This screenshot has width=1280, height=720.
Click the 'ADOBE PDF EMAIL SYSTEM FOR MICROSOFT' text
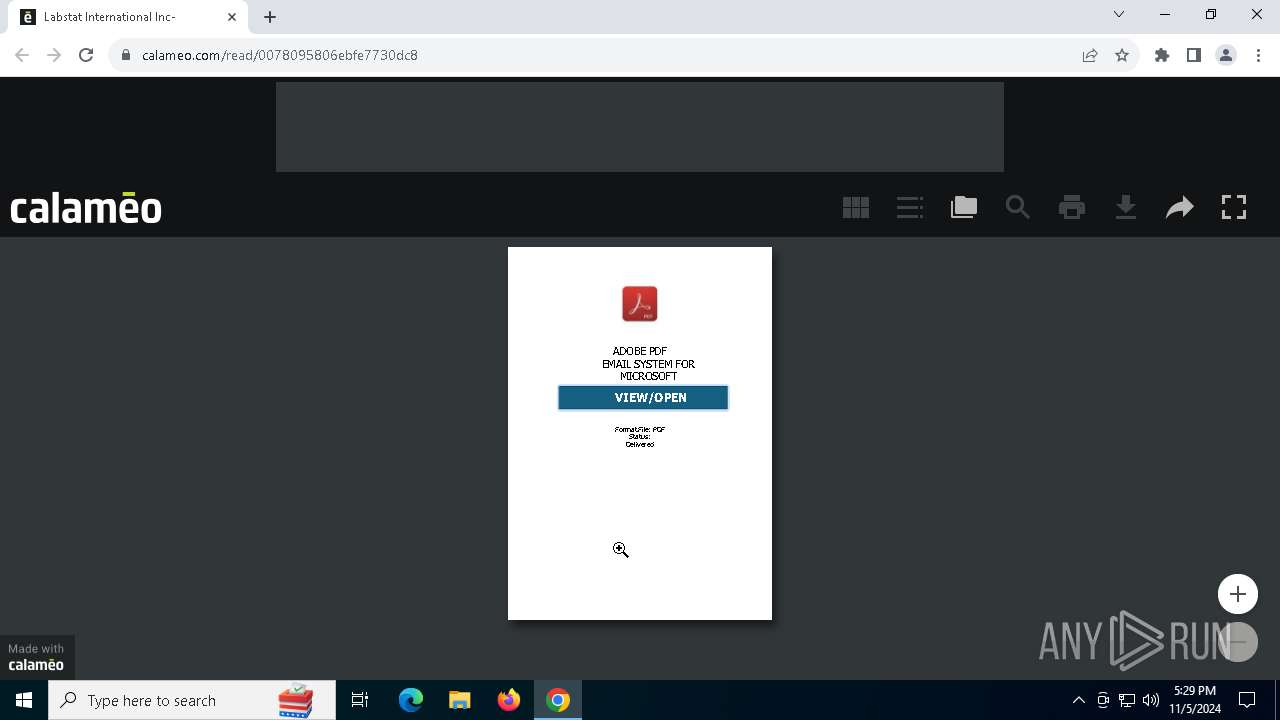click(648, 364)
